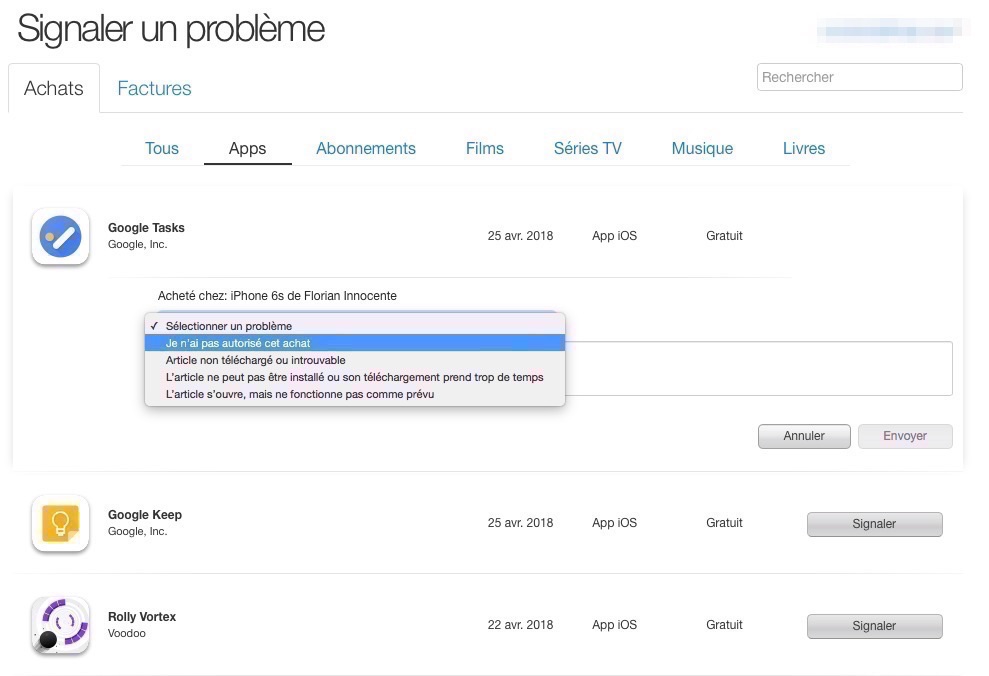Switch to the Factures tab
Image resolution: width=989 pixels, height=676 pixels.
[x=154, y=88]
